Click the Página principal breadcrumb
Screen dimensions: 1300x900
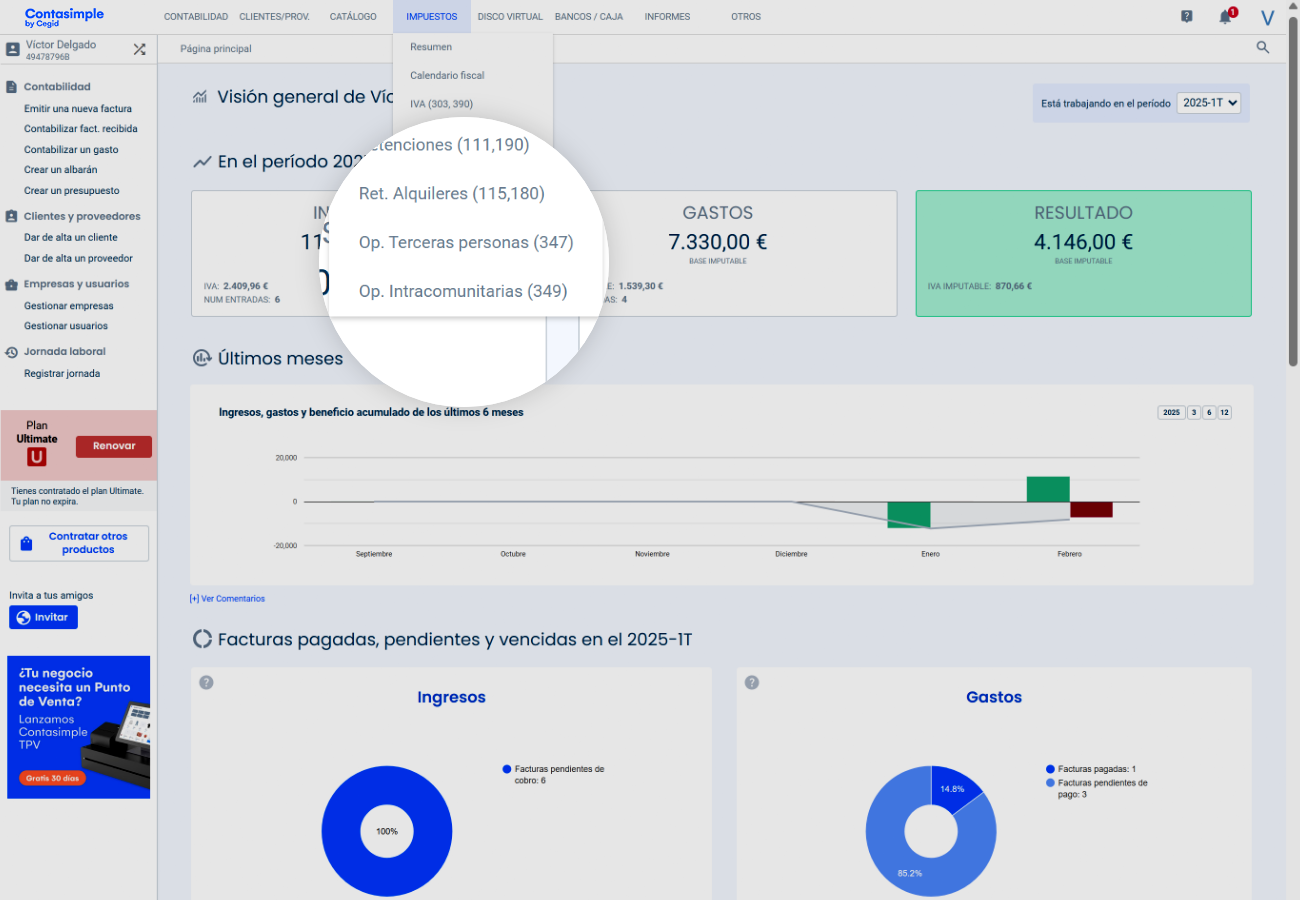pos(216,49)
